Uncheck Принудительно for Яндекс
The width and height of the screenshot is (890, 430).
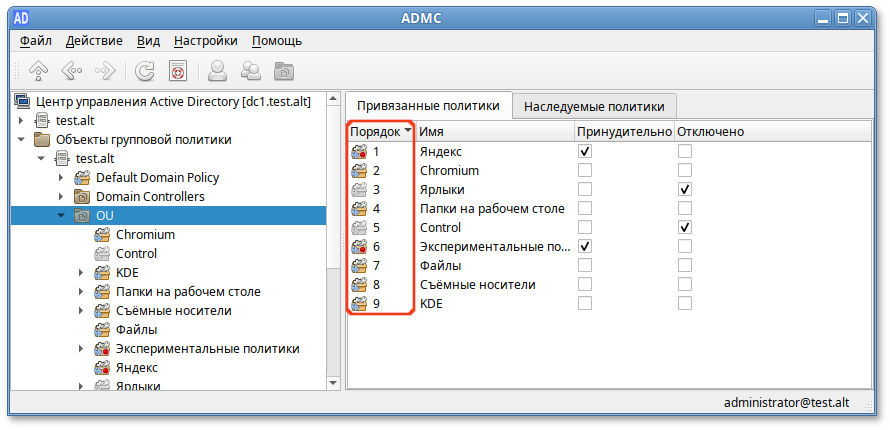click(x=585, y=151)
